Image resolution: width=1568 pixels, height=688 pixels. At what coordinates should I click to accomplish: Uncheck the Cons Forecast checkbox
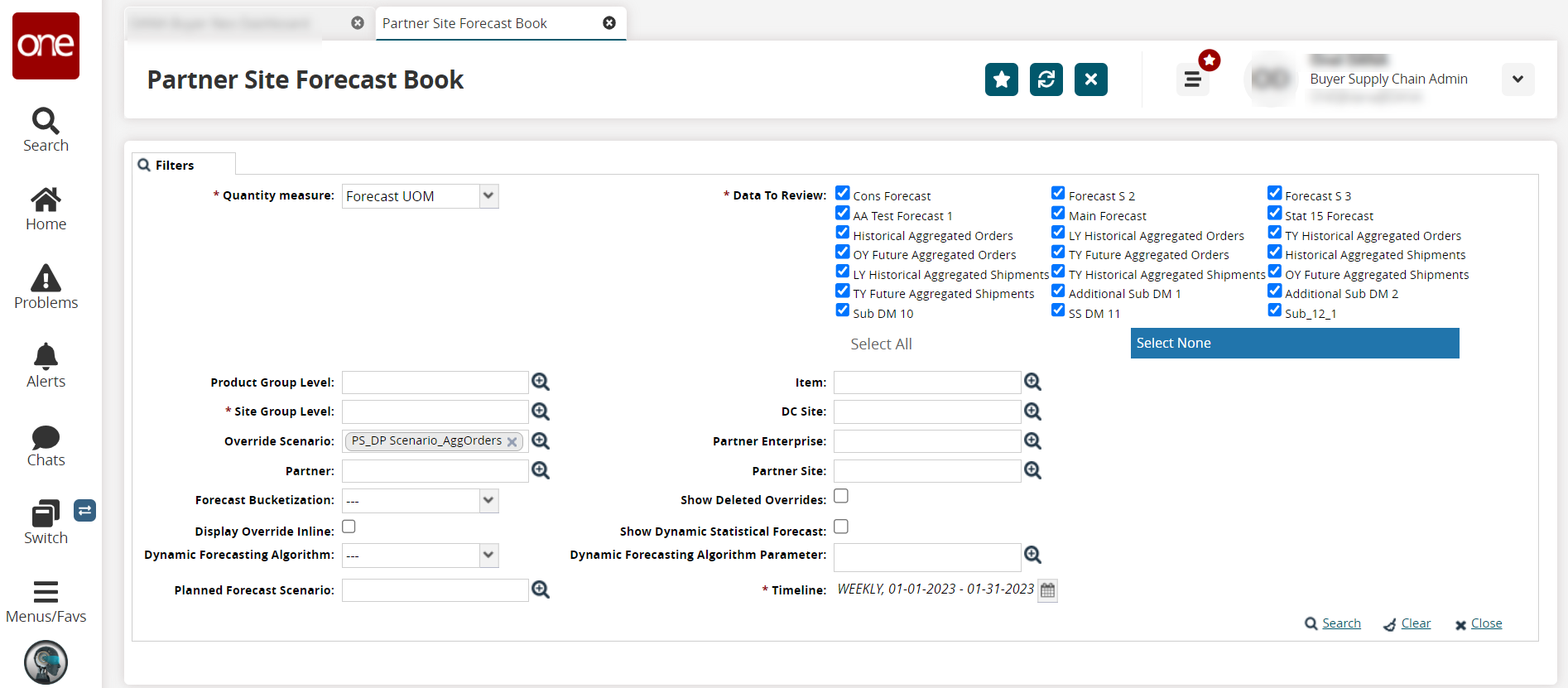(843, 193)
